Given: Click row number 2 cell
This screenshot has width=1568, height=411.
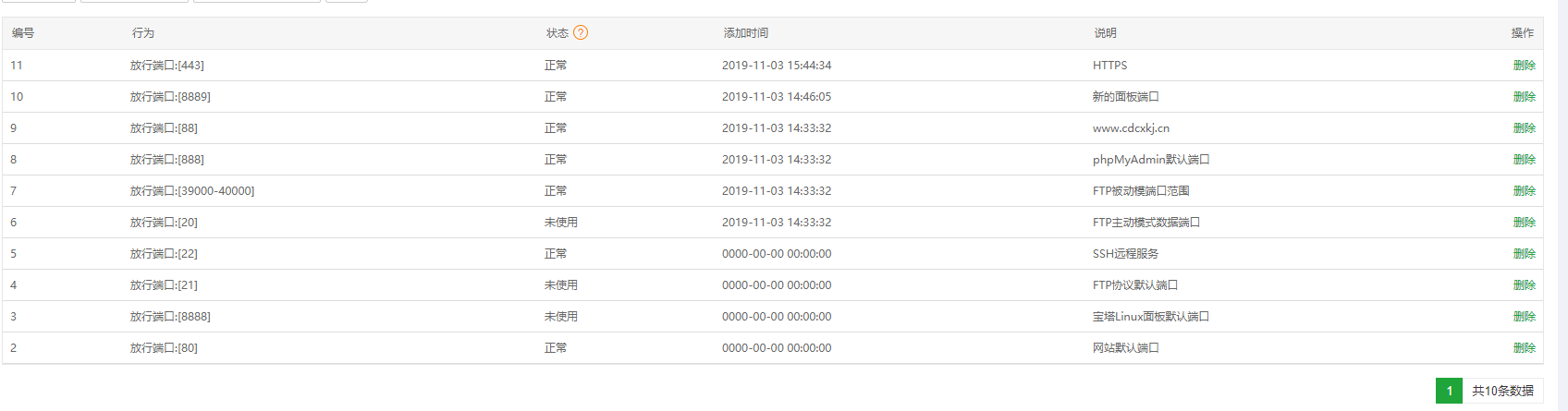Looking at the screenshot, I should click(x=13, y=348).
